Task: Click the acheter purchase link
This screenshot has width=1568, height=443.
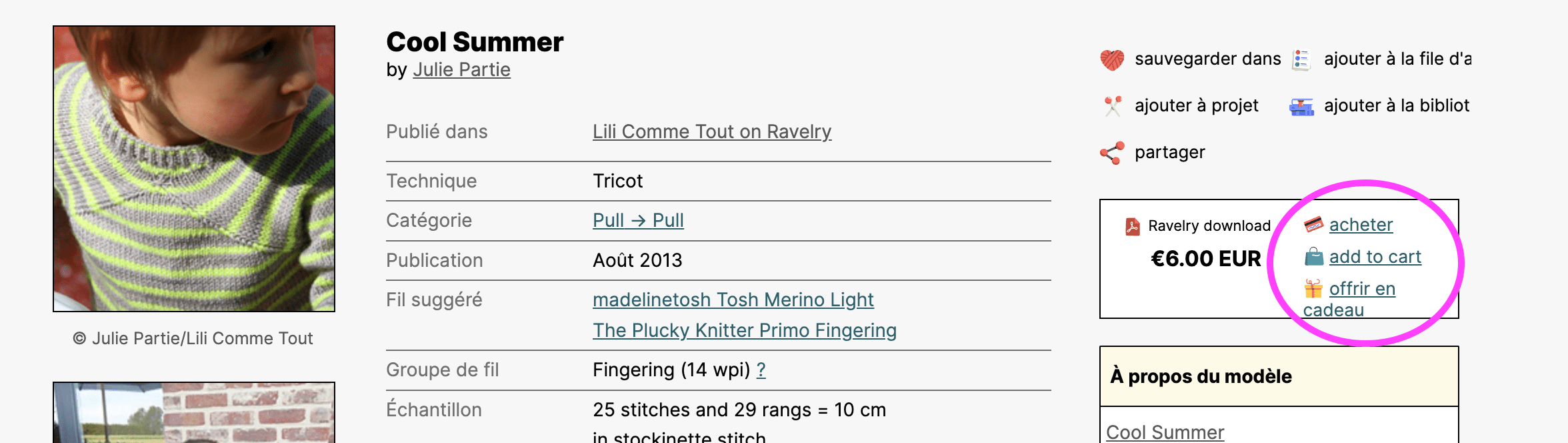Action: (1361, 225)
